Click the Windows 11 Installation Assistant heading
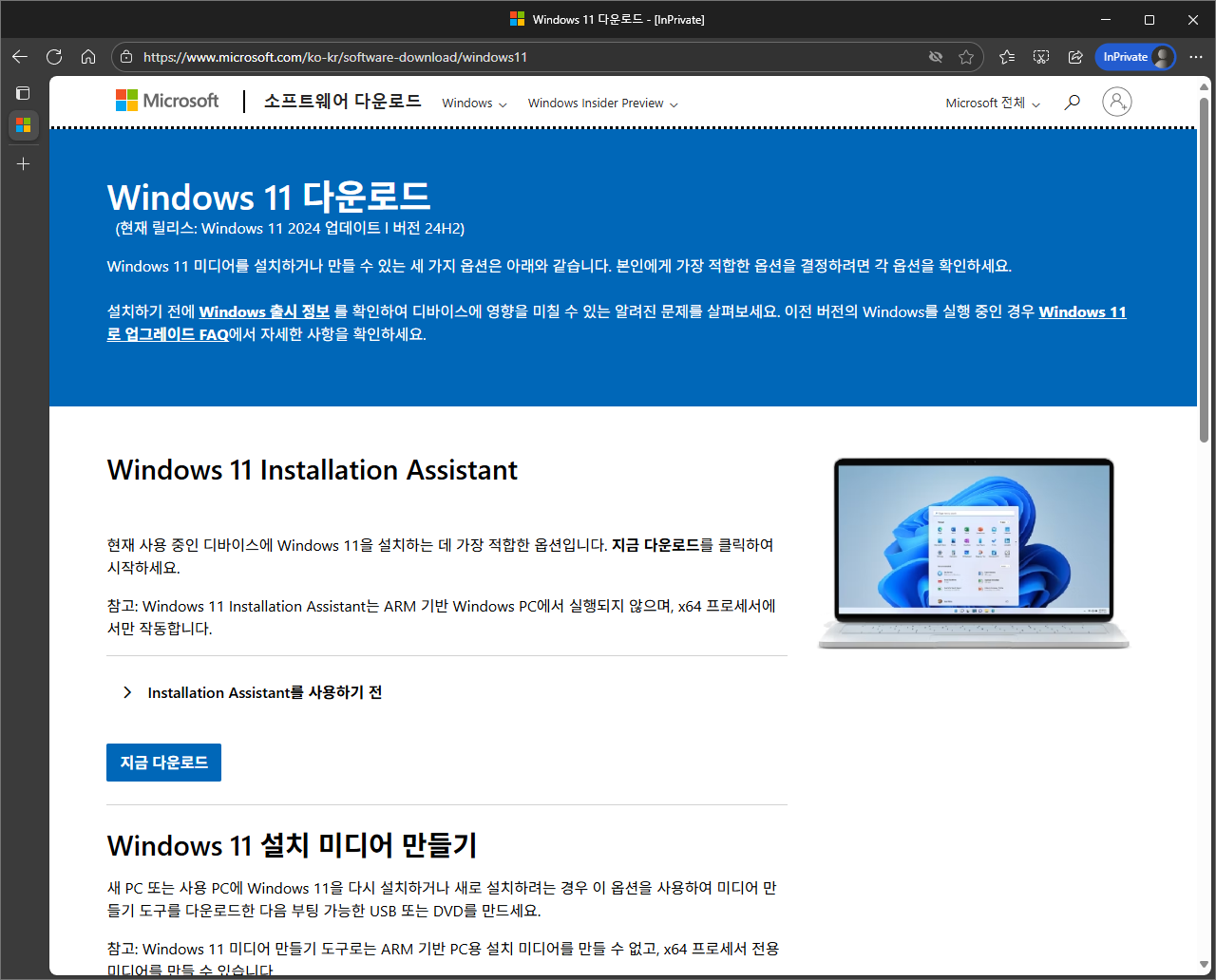This screenshot has height=980, width=1216. tap(313, 470)
